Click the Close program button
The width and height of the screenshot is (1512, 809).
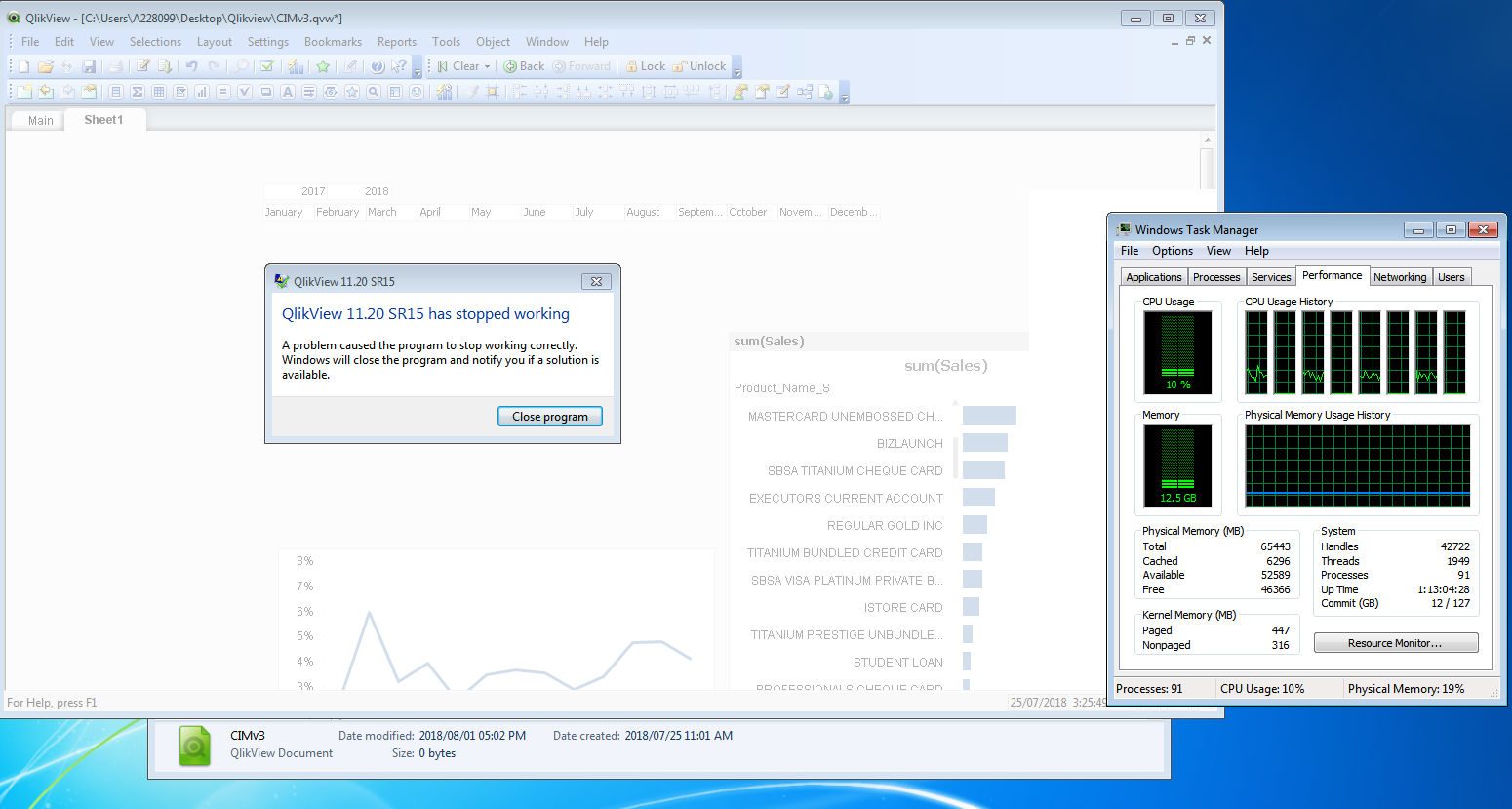(x=550, y=416)
